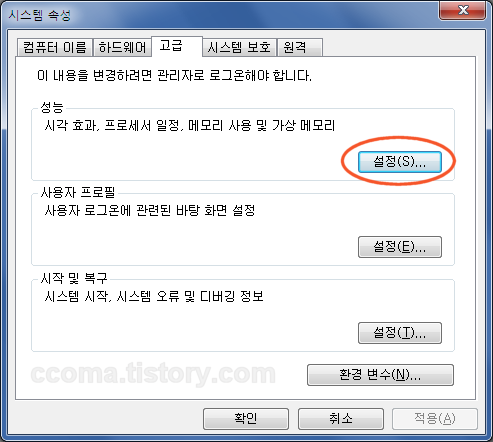Click the administrator logon notice text
The width and height of the screenshot is (493, 442).
pyautogui.click(x=174, y=76)
